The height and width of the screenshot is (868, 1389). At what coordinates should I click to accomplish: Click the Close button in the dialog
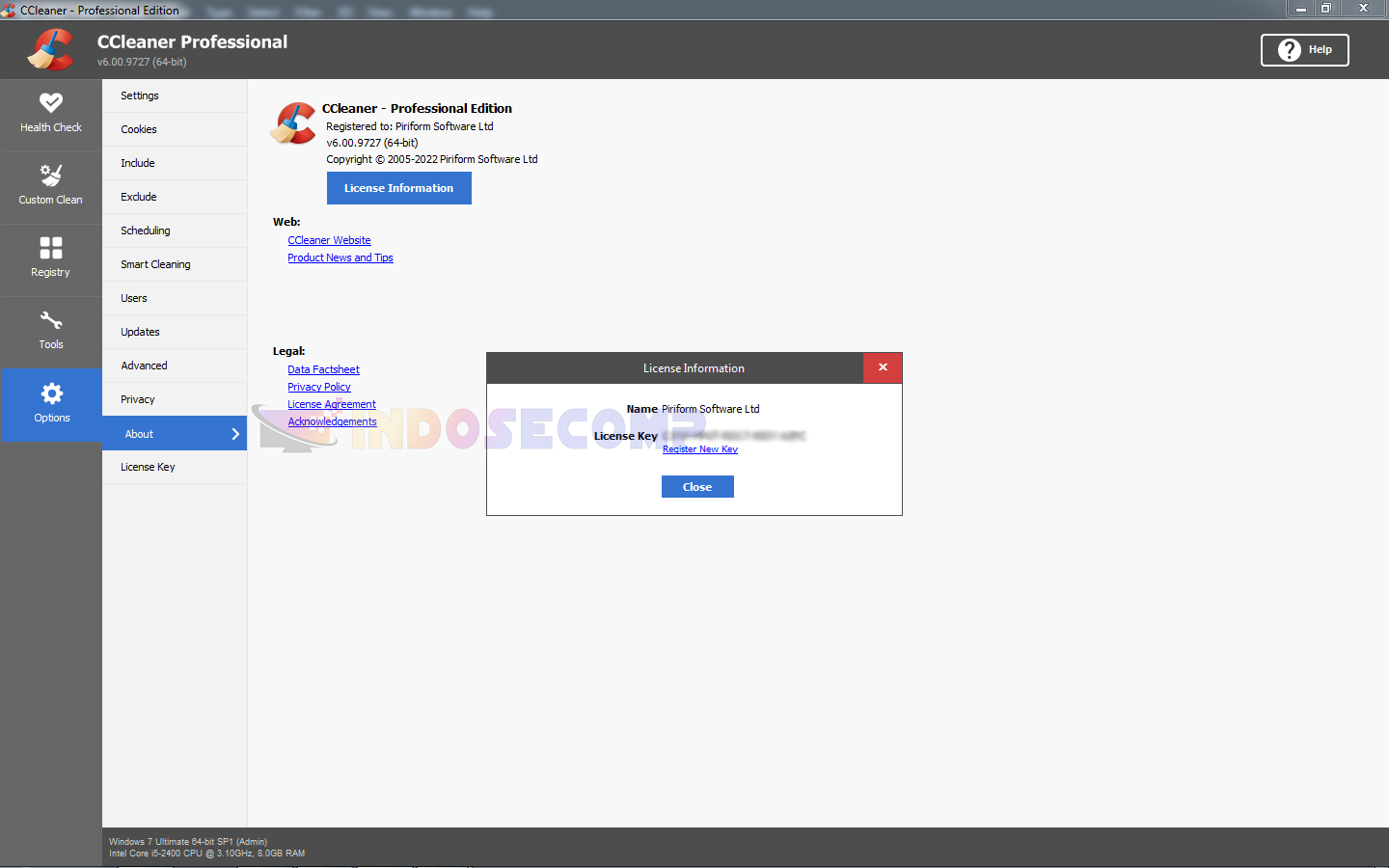pos(697,487)
